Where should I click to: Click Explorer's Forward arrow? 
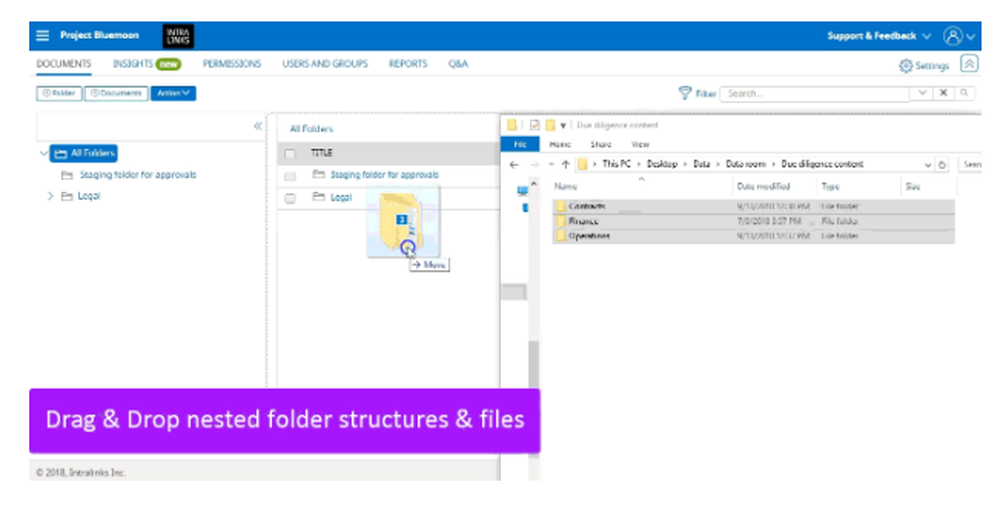pyautogui.click(x=534, y=165)
